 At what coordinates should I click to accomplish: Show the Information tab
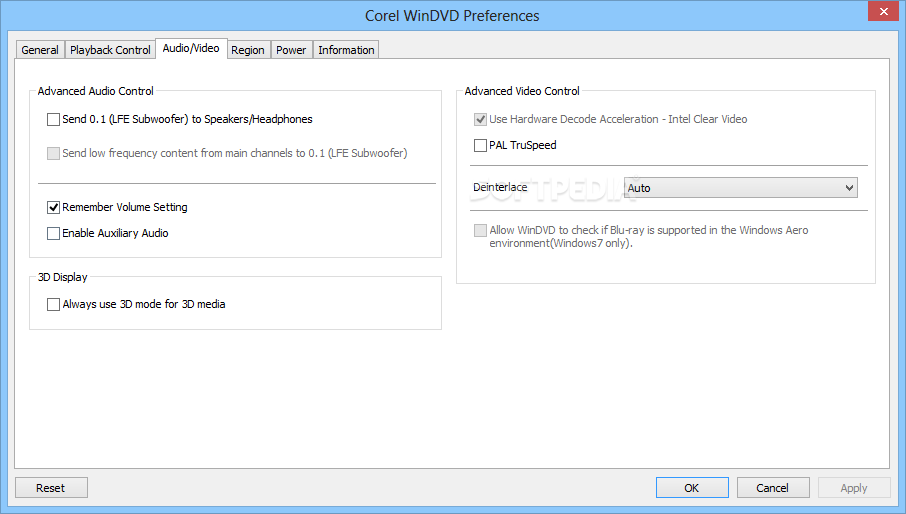[346, 50]
